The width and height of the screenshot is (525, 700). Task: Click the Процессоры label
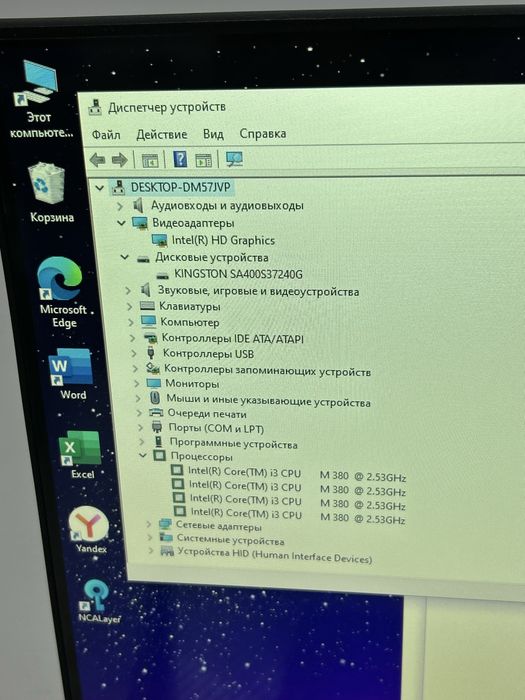pyautogui.click(x=201, y=457)
